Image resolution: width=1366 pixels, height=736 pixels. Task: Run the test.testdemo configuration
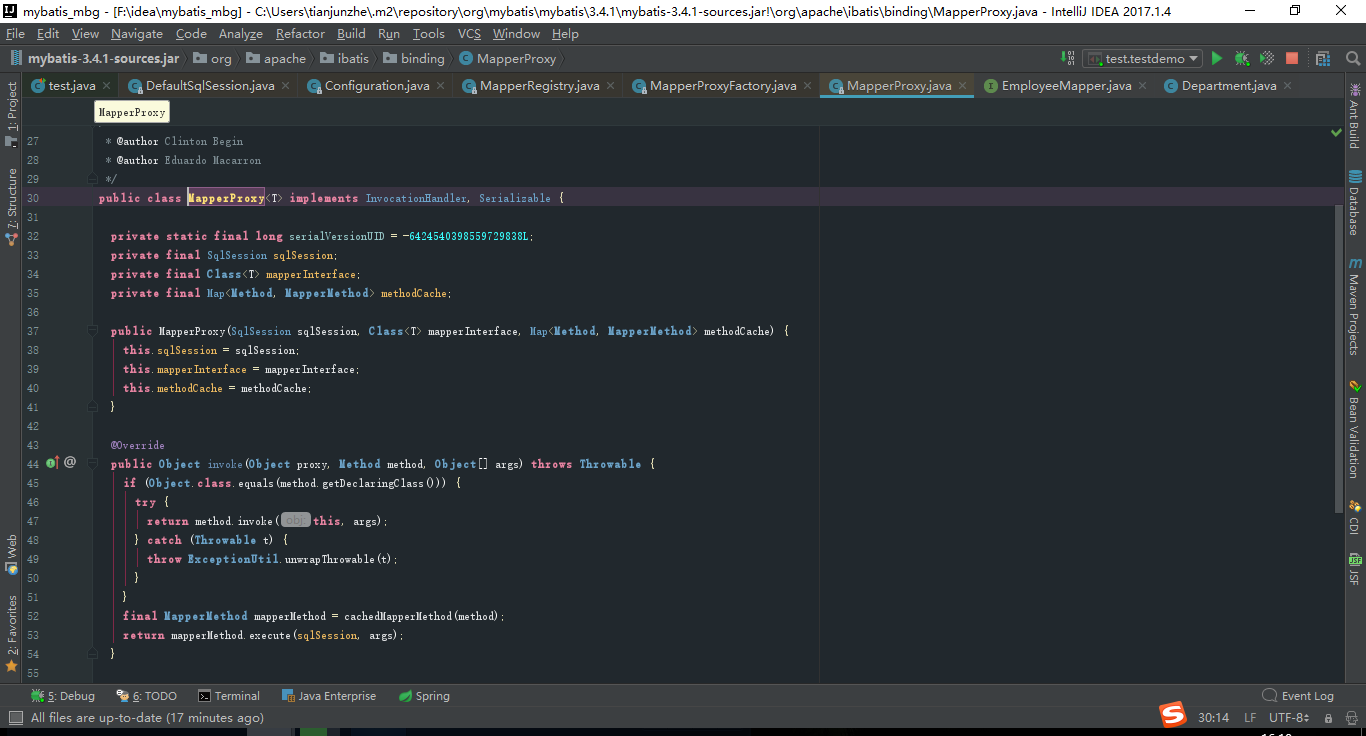tap(1216, 58)
